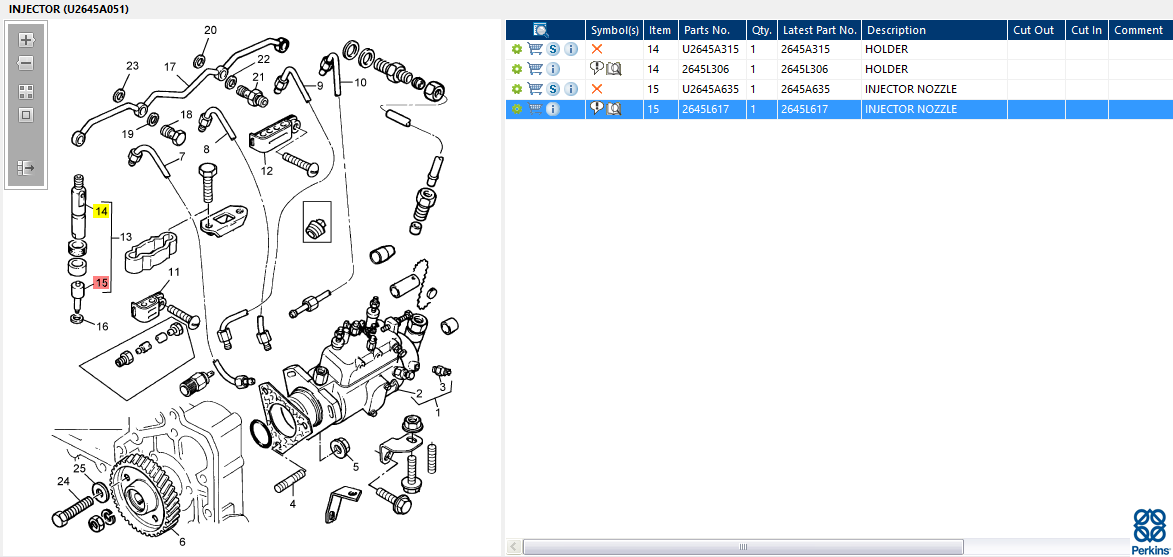Click orange X symbol for U2645A635

coord(596,90)
